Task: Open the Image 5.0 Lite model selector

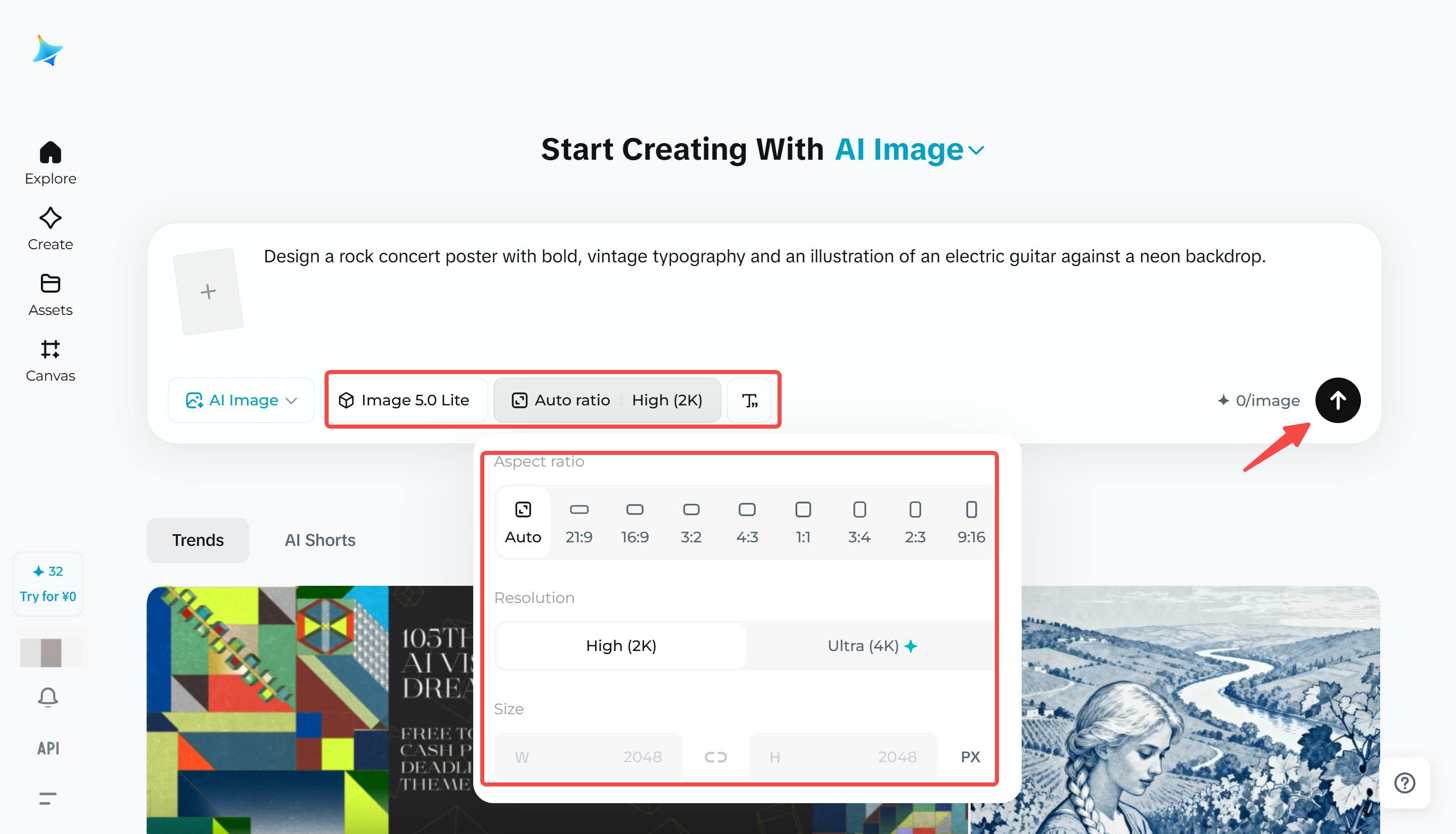Action: pyautogui.click(x=405, y=400)
